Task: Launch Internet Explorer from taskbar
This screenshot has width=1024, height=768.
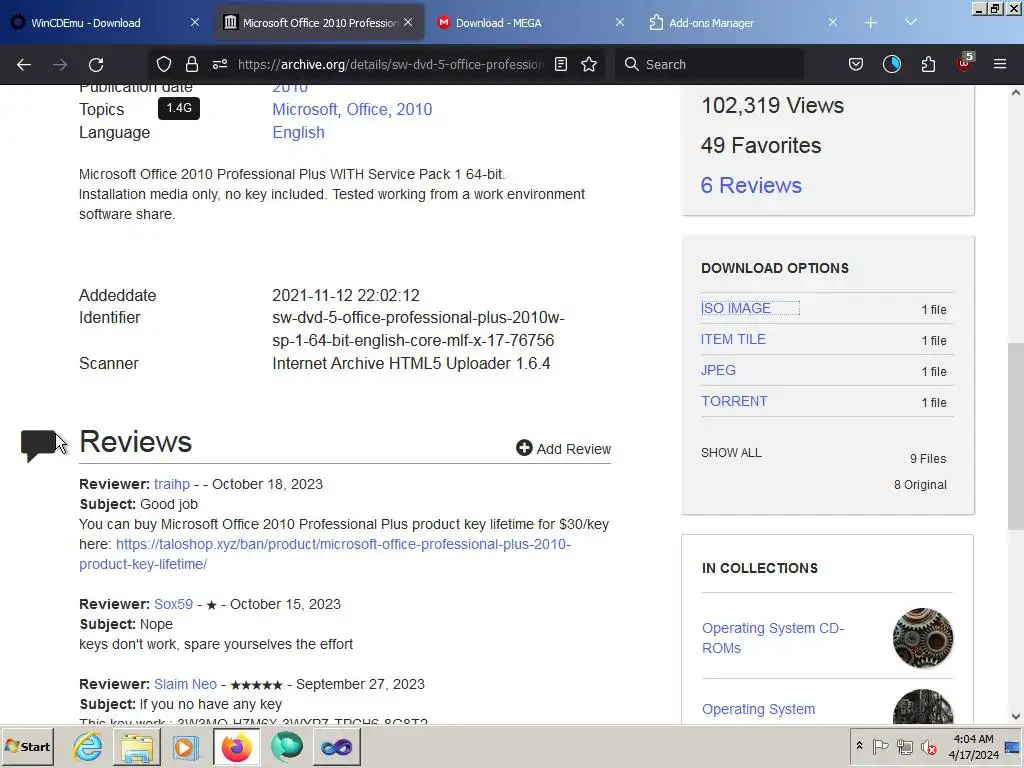Action: [x=88, y=746]
